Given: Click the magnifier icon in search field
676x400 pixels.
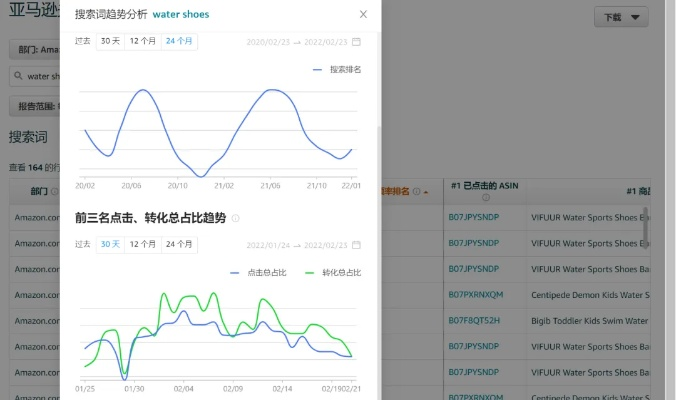Looking at the screenshot, I should 18,75.
